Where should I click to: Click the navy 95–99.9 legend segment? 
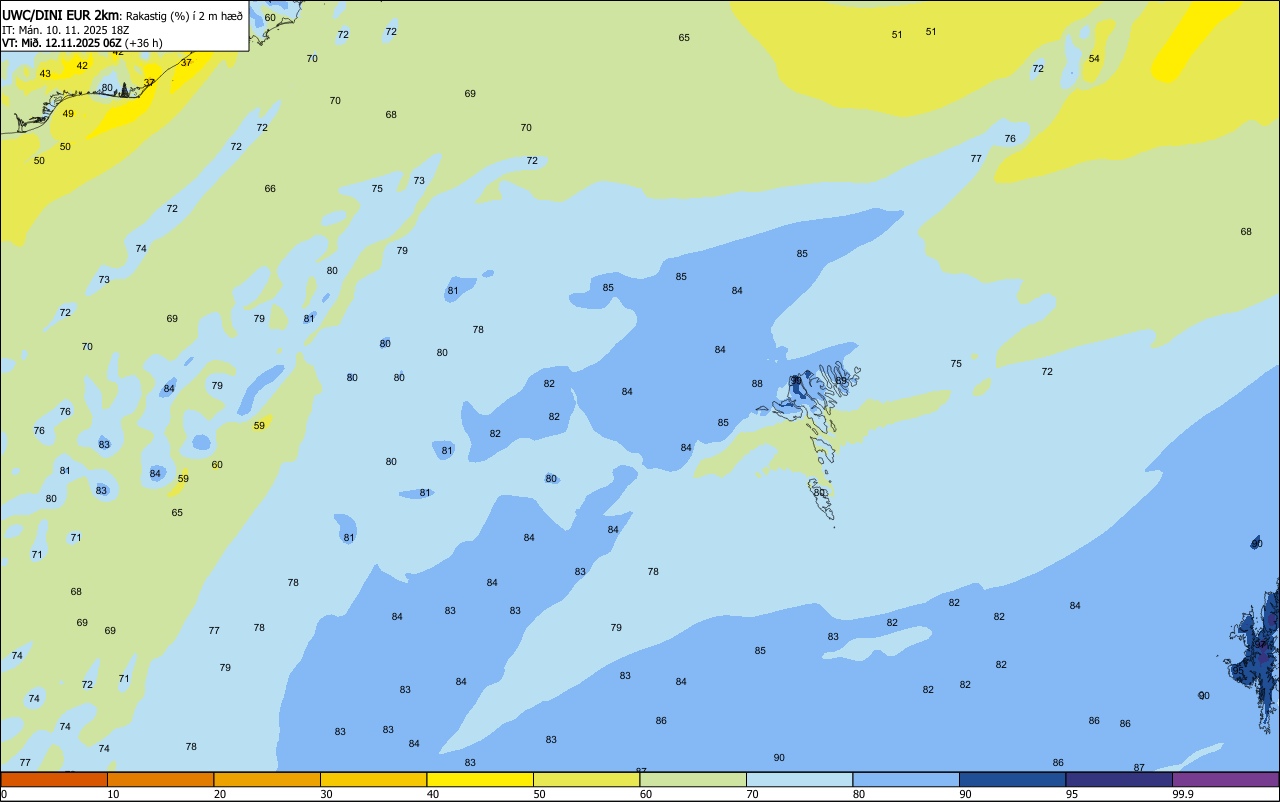coord(1119,779)
